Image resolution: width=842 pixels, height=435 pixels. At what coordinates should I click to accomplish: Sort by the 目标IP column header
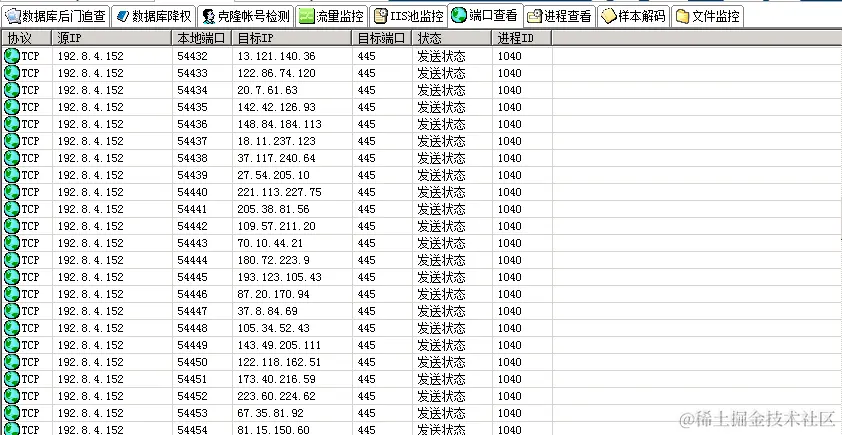tap(292, 38)
